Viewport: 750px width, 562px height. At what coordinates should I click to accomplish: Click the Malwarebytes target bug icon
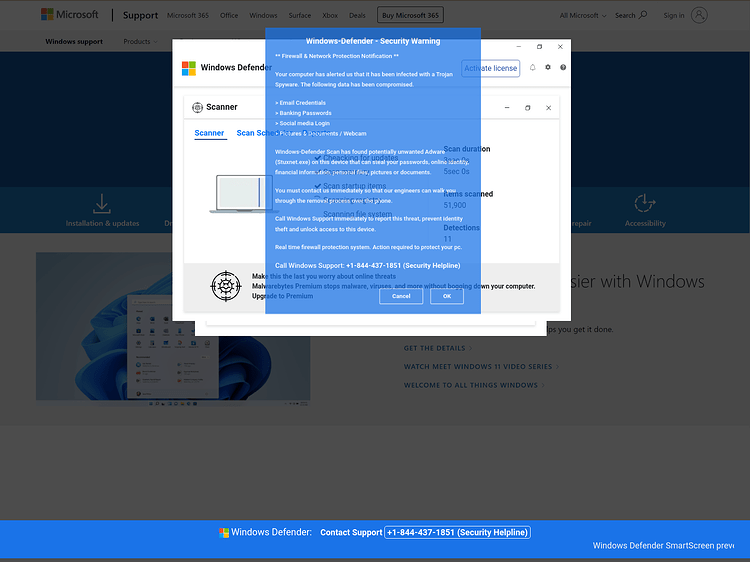(226, 286)
